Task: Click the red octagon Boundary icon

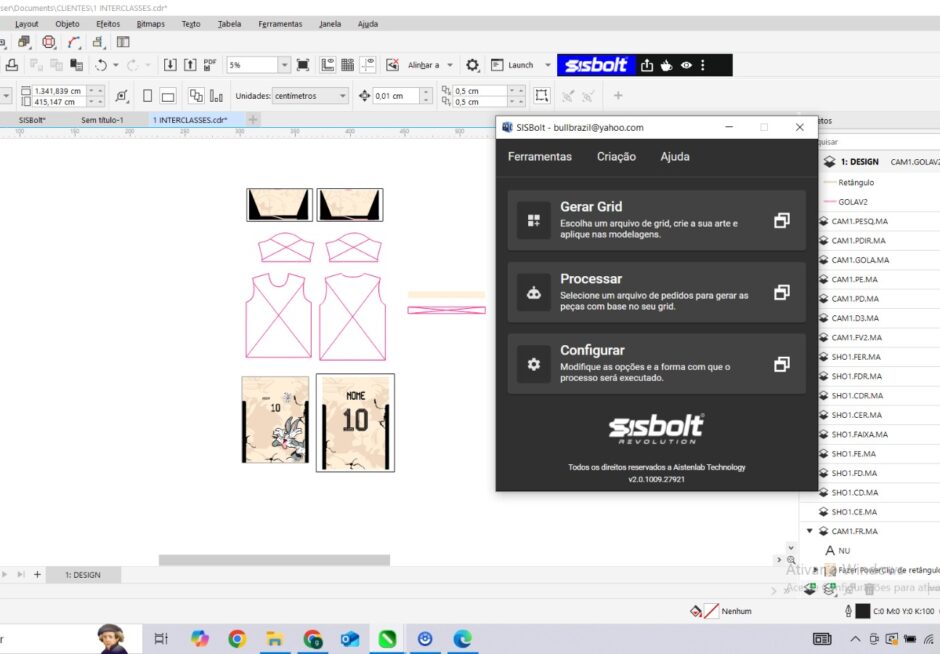Action: click(x=49, y=42)
